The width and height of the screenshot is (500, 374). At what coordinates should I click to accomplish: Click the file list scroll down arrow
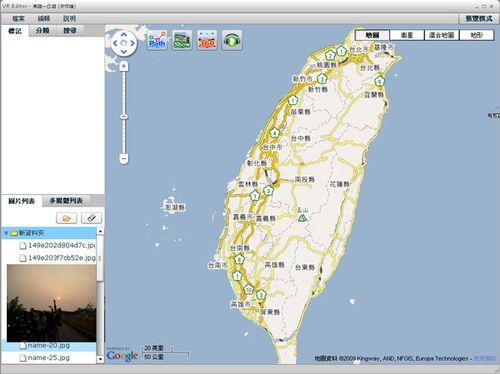(x=100, y=360)
